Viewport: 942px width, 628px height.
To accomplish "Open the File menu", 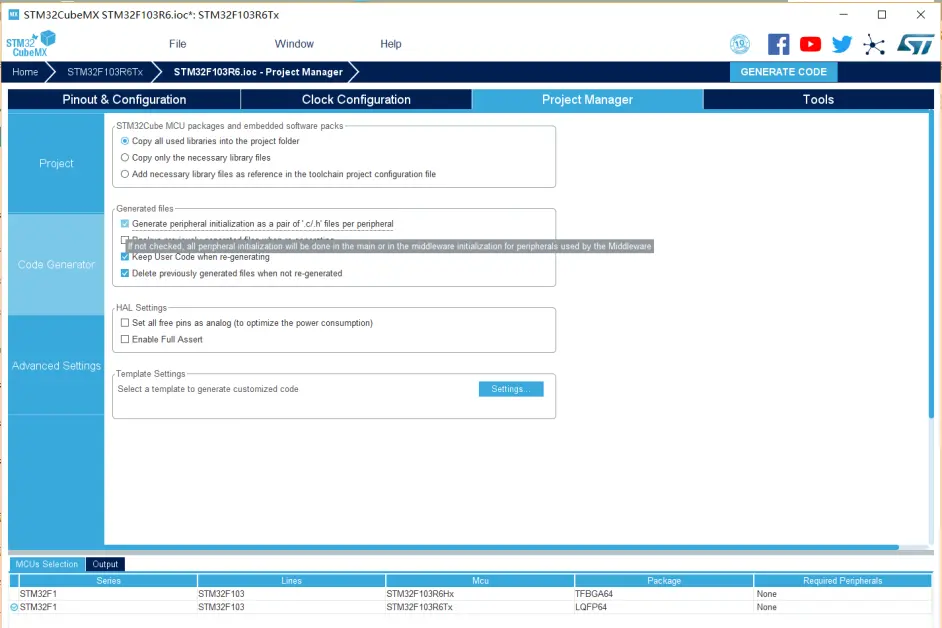I will click(177, 44).
